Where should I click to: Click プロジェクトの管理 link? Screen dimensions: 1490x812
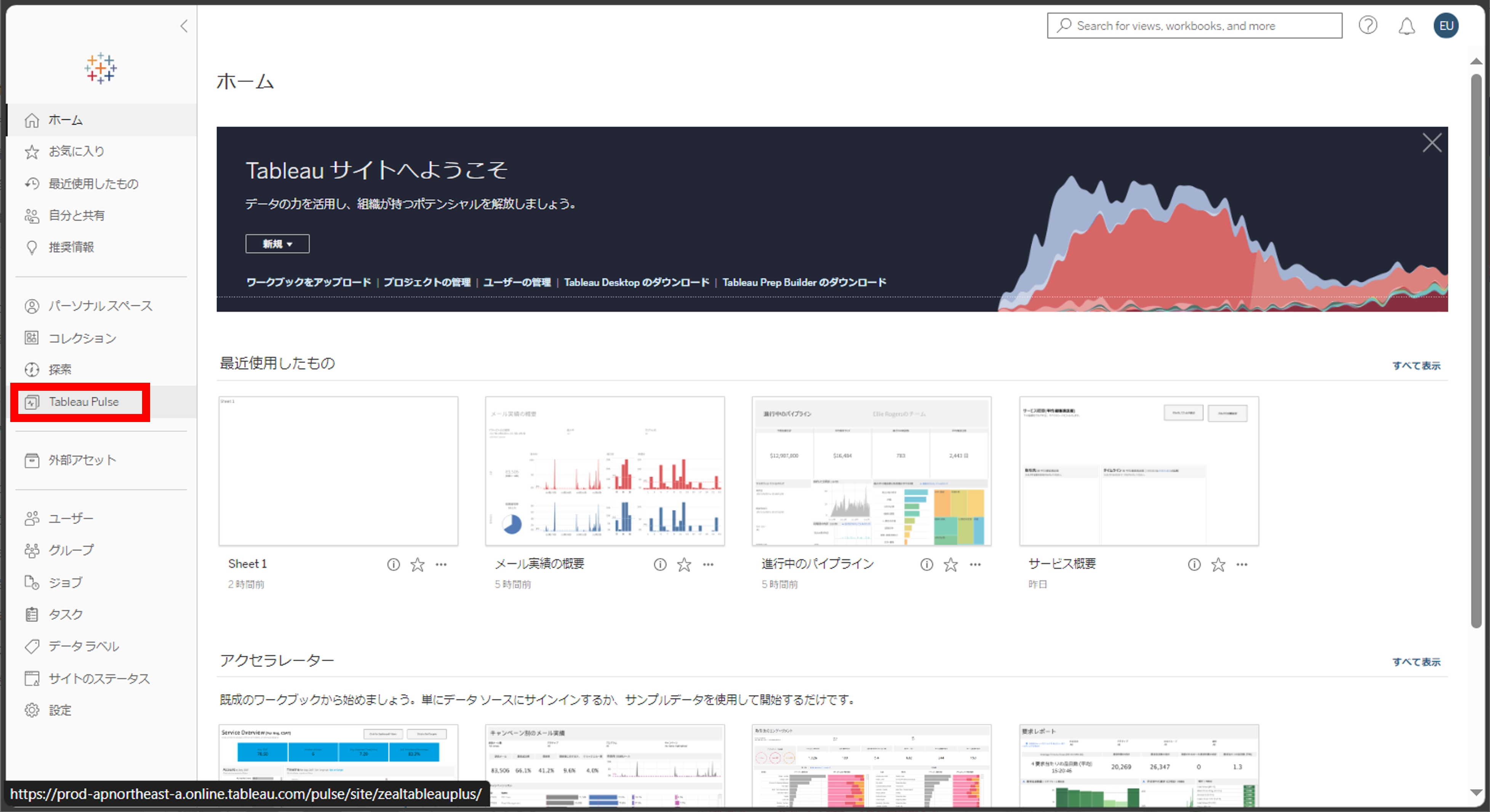pos(427,282)
